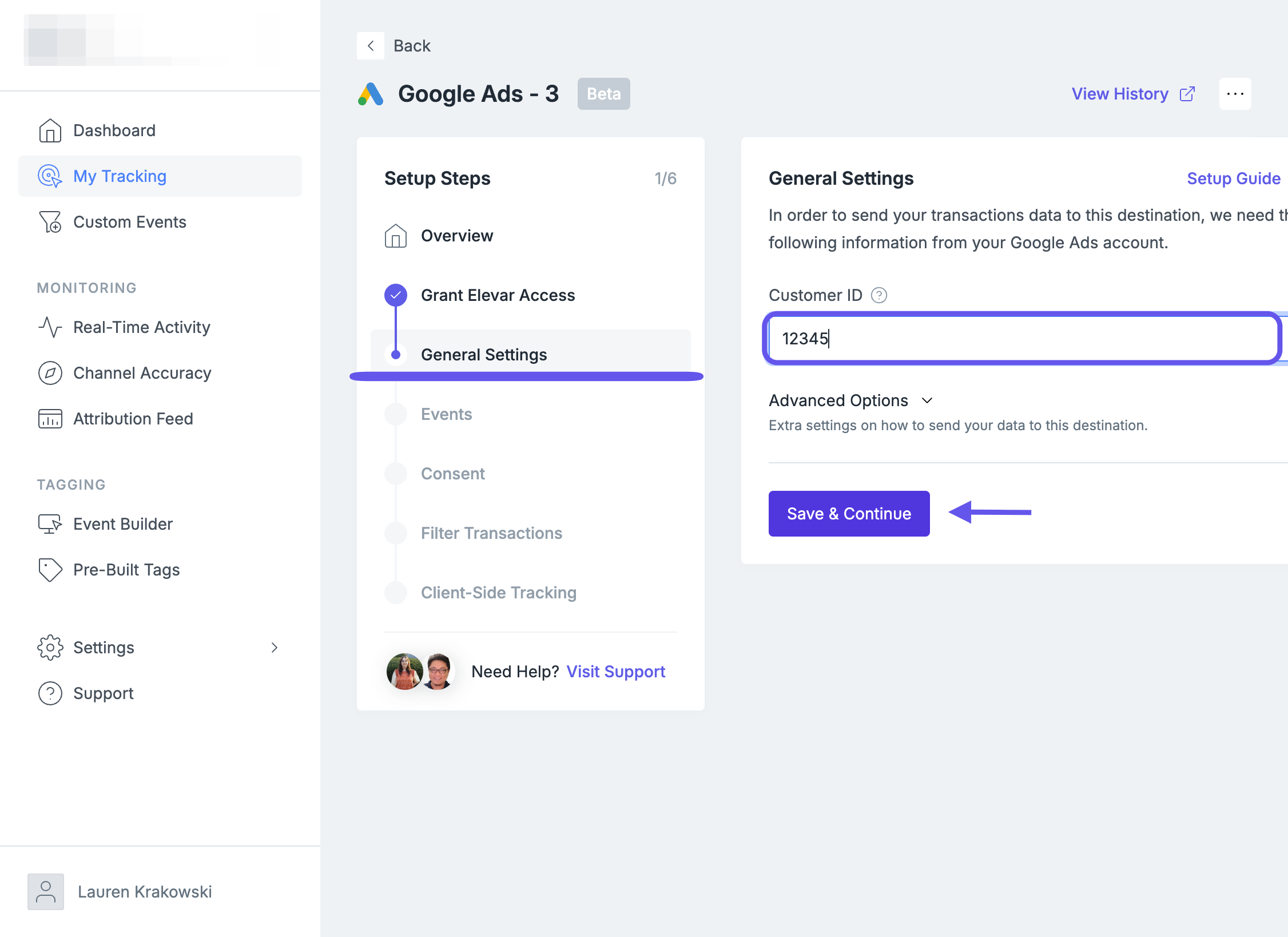Select the Filter Transactions step
The height and width of the screenshot is (937, 1288).
click(x=531, y=533)
